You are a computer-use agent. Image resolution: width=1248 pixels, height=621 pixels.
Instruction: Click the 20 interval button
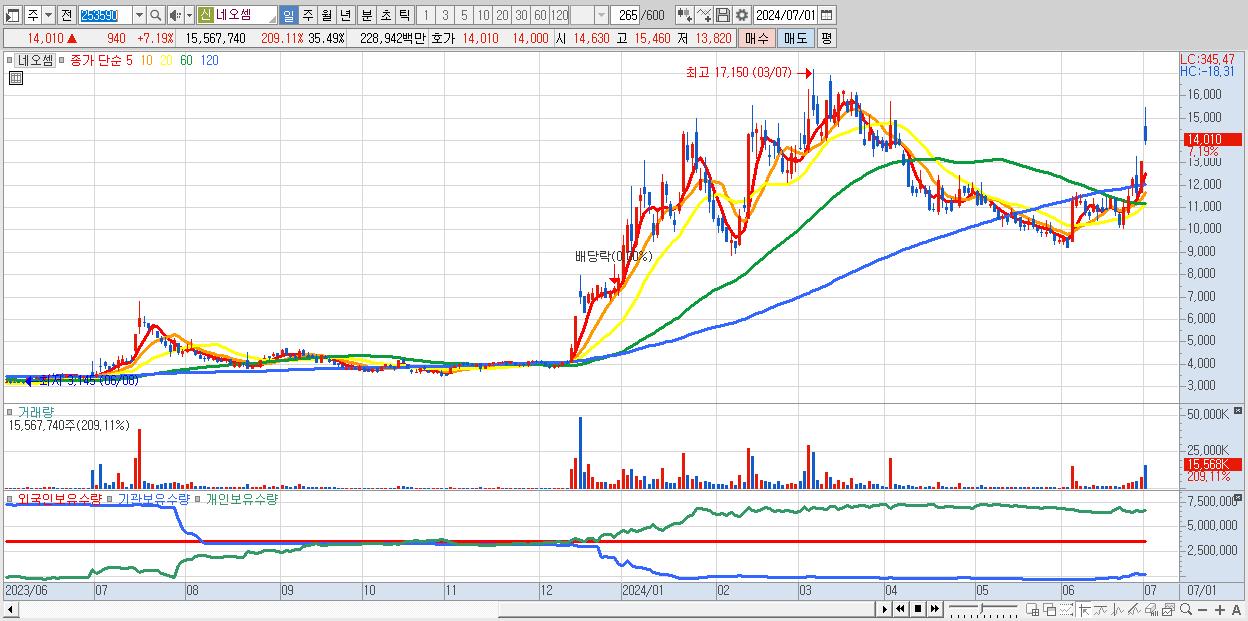point(502,15)
